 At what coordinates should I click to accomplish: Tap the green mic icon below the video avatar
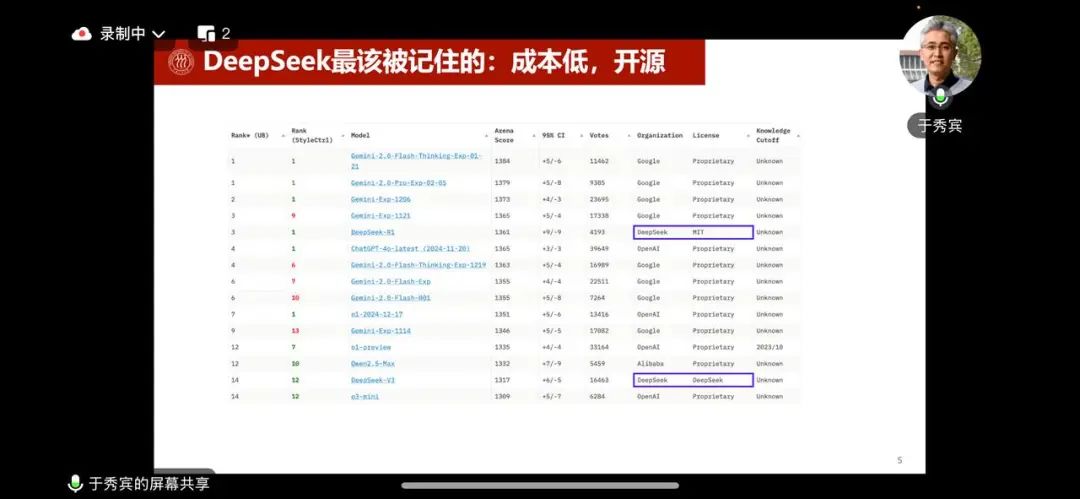point(940,97)
